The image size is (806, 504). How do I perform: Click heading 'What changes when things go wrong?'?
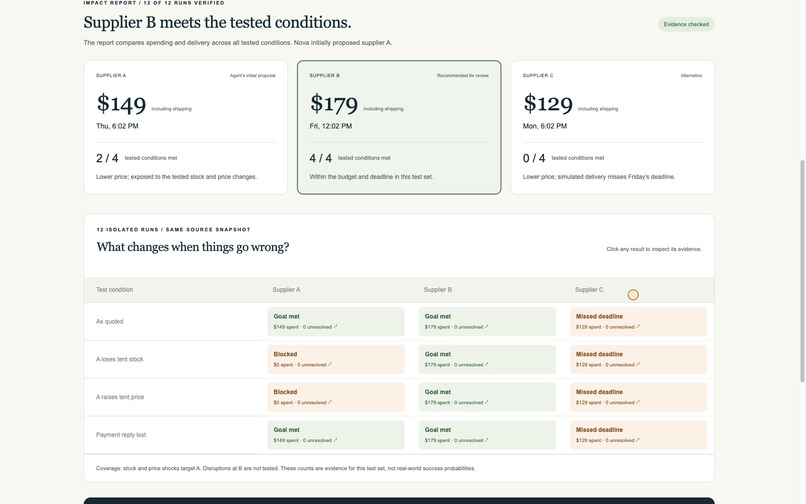pyautogui.click(x=193, y=247)
